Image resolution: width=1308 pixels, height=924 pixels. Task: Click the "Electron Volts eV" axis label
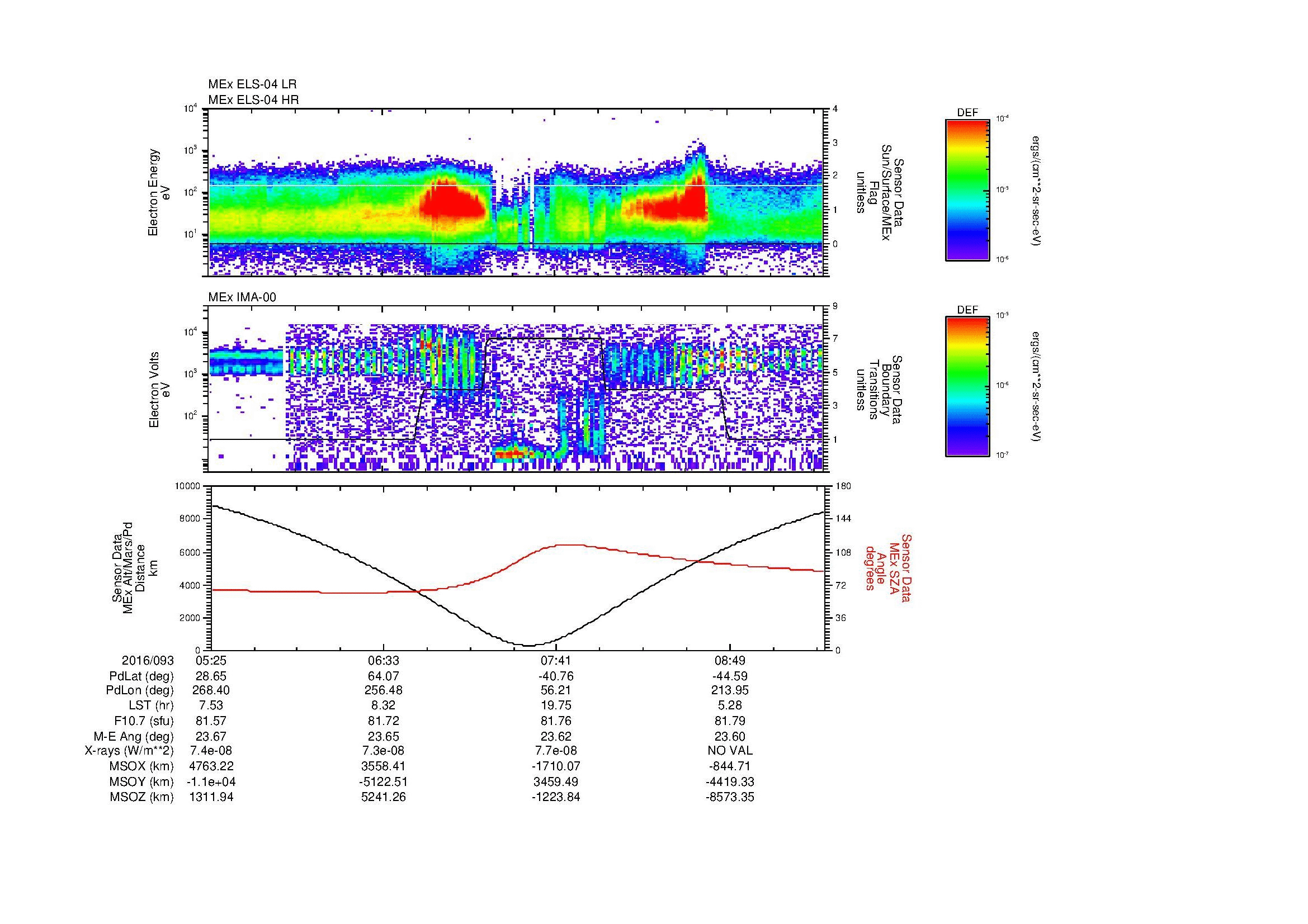tap(159, 390)
